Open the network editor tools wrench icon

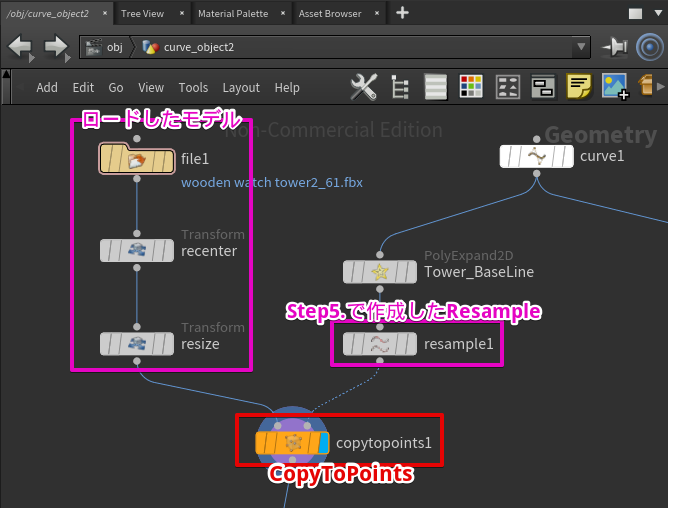coord(364,87)
